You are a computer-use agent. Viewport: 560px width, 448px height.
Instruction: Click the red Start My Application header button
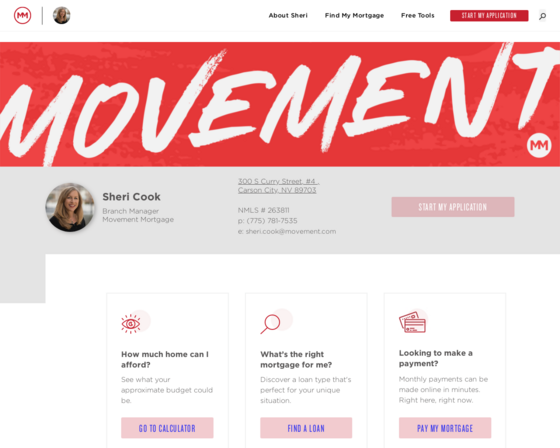(x=489, y=15)
